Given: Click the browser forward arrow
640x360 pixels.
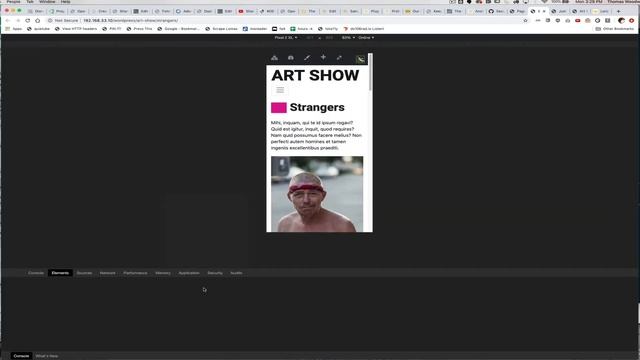Looking at the screenshot, I should pyautogui.click(x=18, y=20).
